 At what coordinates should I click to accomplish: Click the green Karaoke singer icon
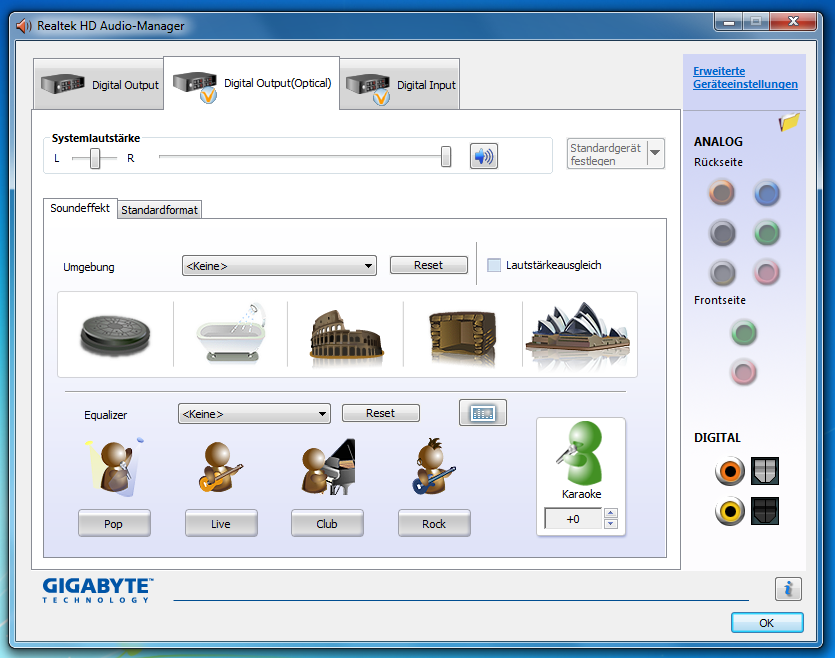580,453
